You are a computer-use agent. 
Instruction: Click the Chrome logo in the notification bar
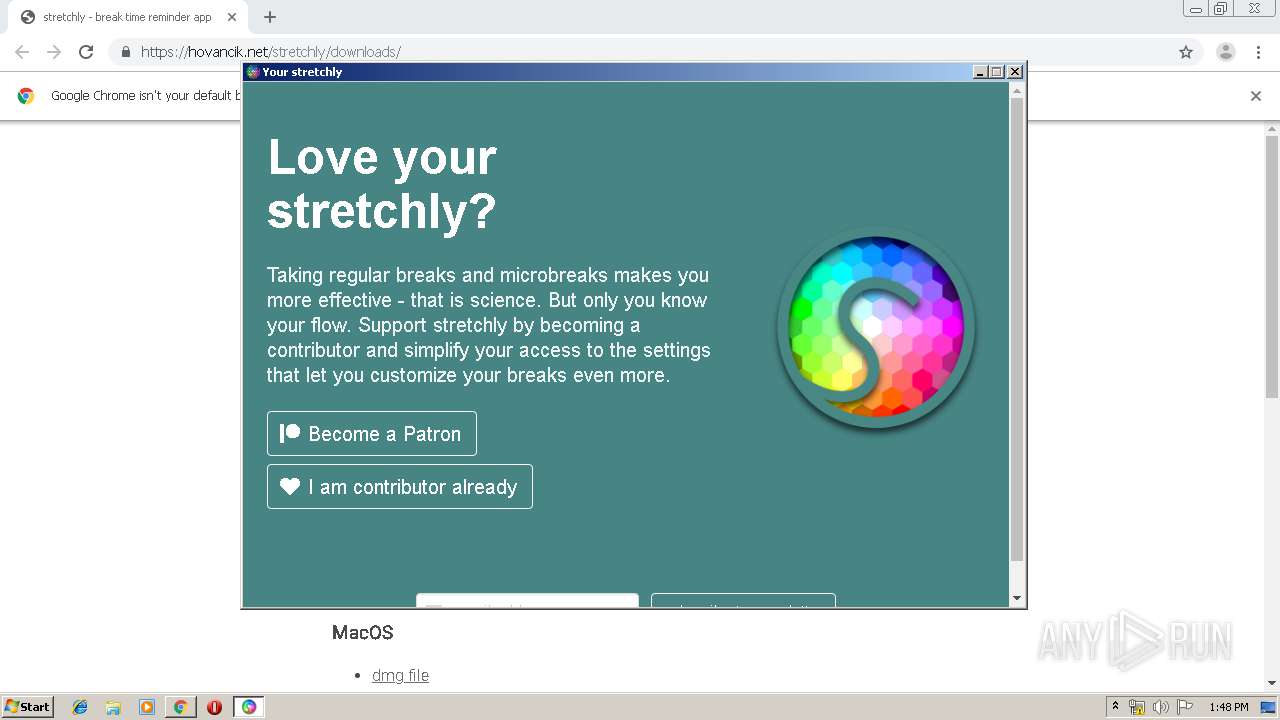26,96
